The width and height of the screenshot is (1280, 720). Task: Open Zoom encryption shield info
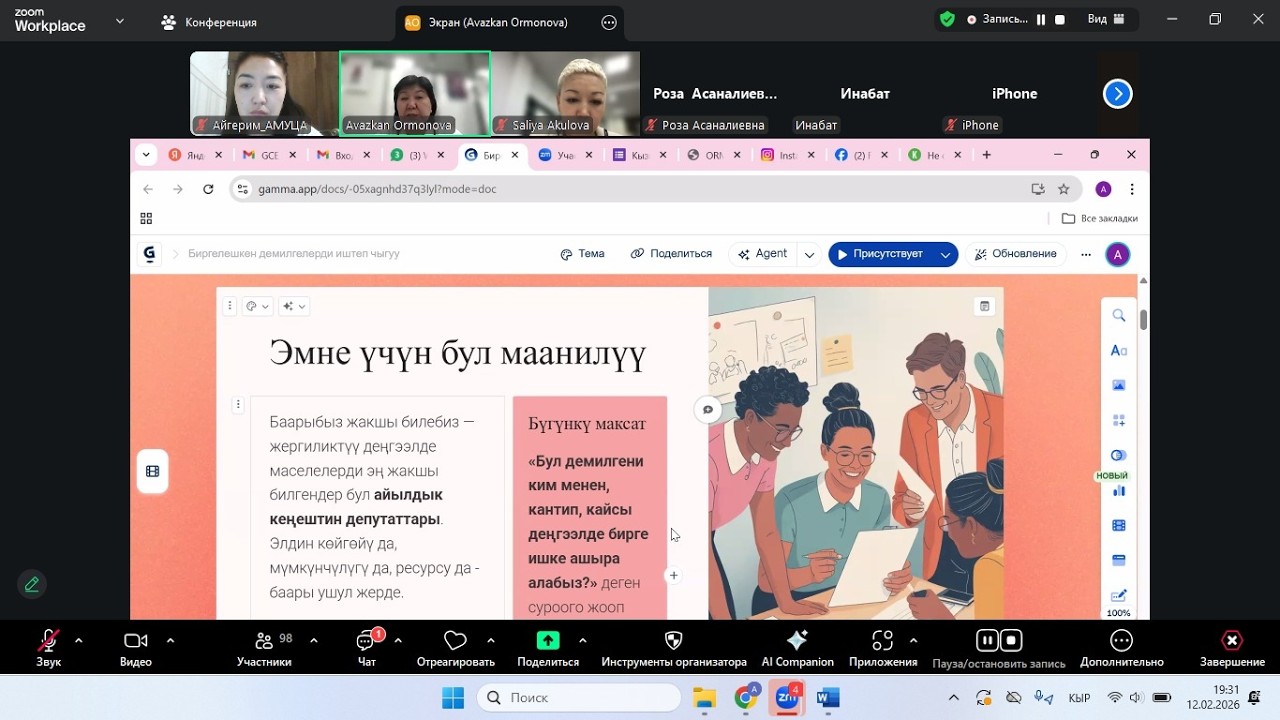click(946, 19)
